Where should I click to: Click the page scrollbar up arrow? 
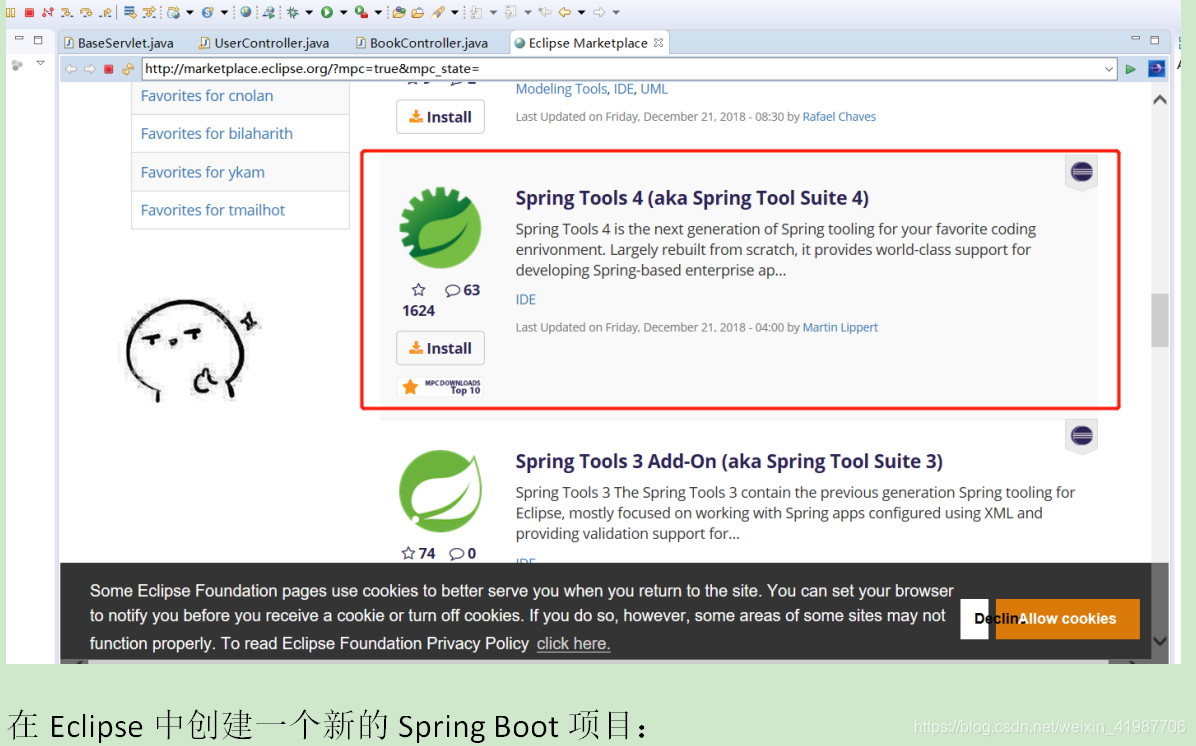1159,100
